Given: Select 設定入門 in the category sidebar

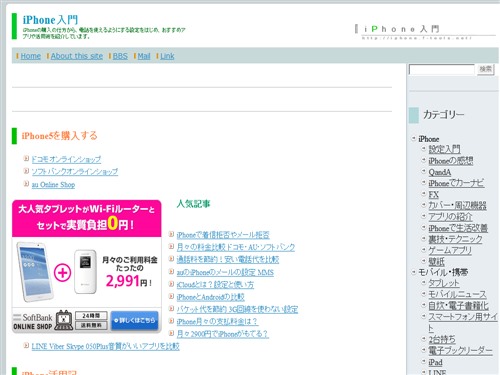Looking at the screenshot, I should [x=444, y=149].
